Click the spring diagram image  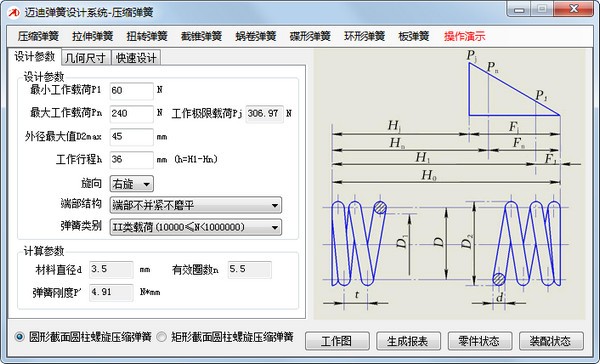coord(449,184)
